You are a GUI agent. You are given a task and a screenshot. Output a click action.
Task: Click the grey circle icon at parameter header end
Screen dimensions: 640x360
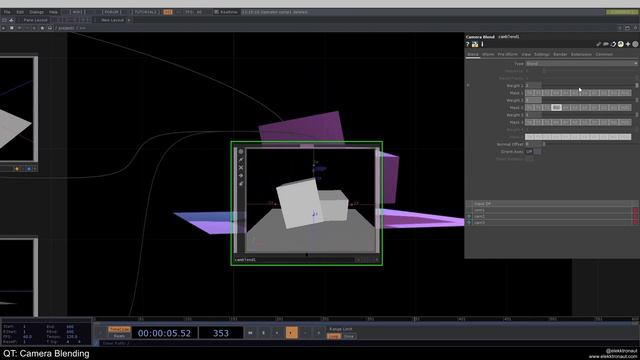[635, 44]
